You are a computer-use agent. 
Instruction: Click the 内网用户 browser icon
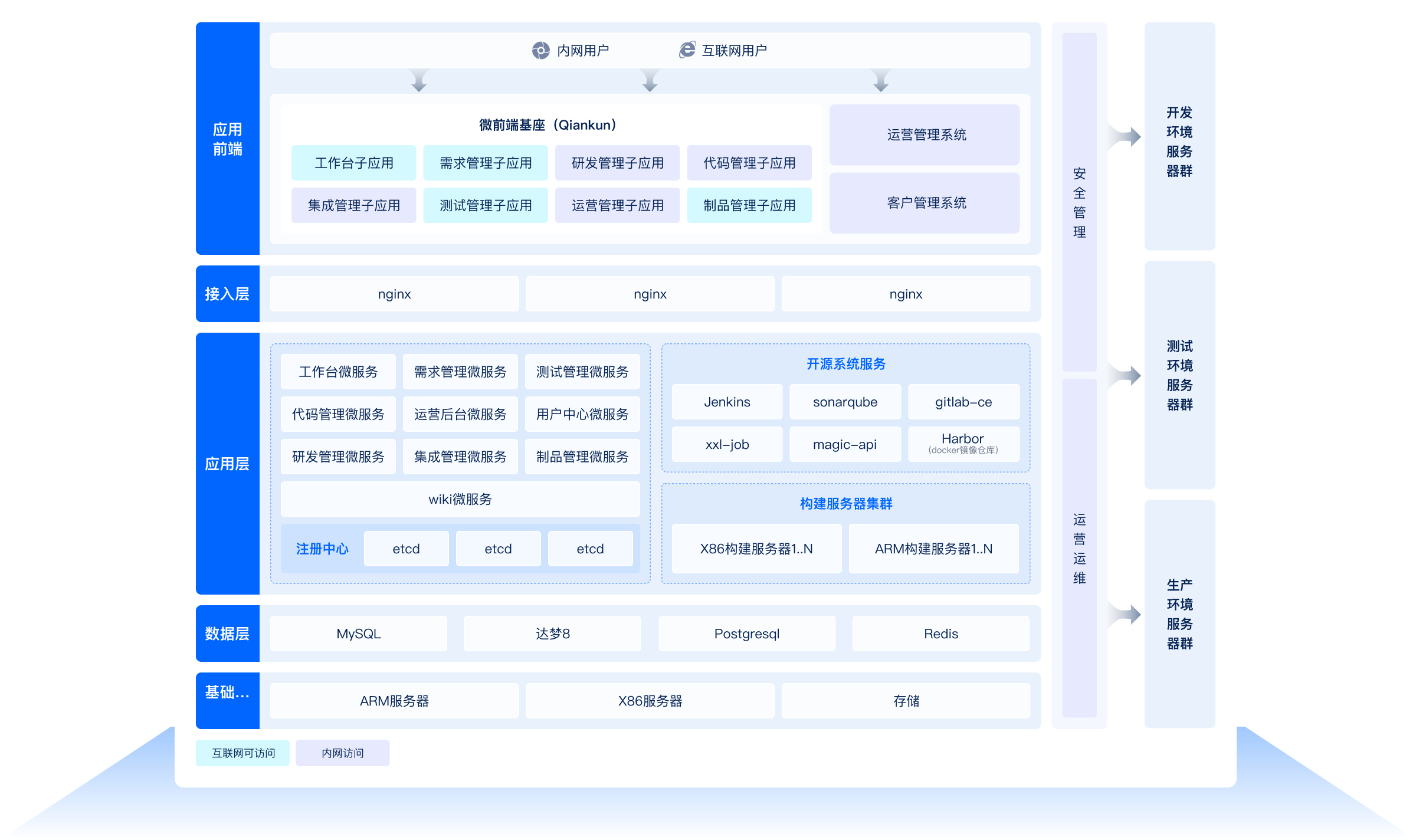540,51
